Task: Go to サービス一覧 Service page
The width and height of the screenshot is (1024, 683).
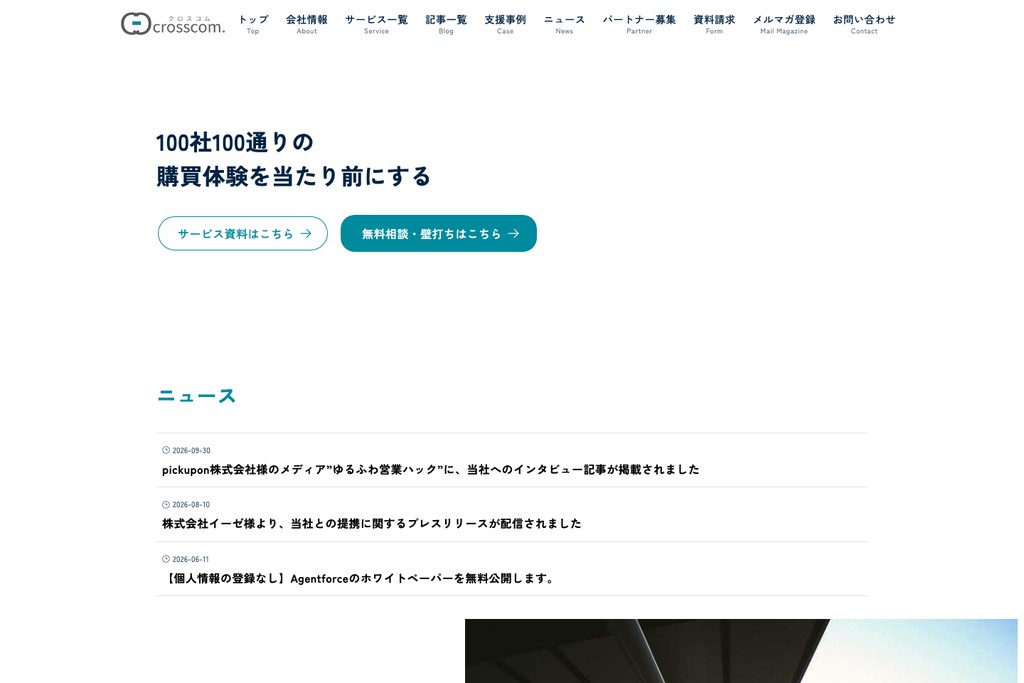Action: 376,24
